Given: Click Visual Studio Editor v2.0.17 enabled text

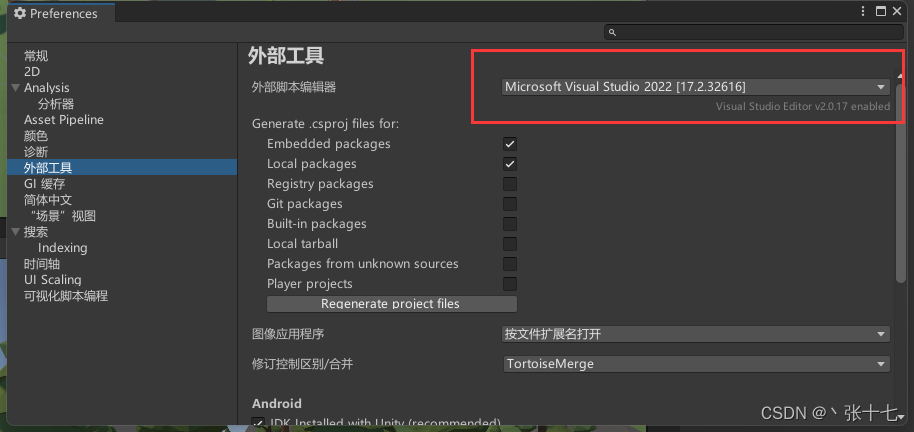Looking at the screenshot, I should coord(803,106).
